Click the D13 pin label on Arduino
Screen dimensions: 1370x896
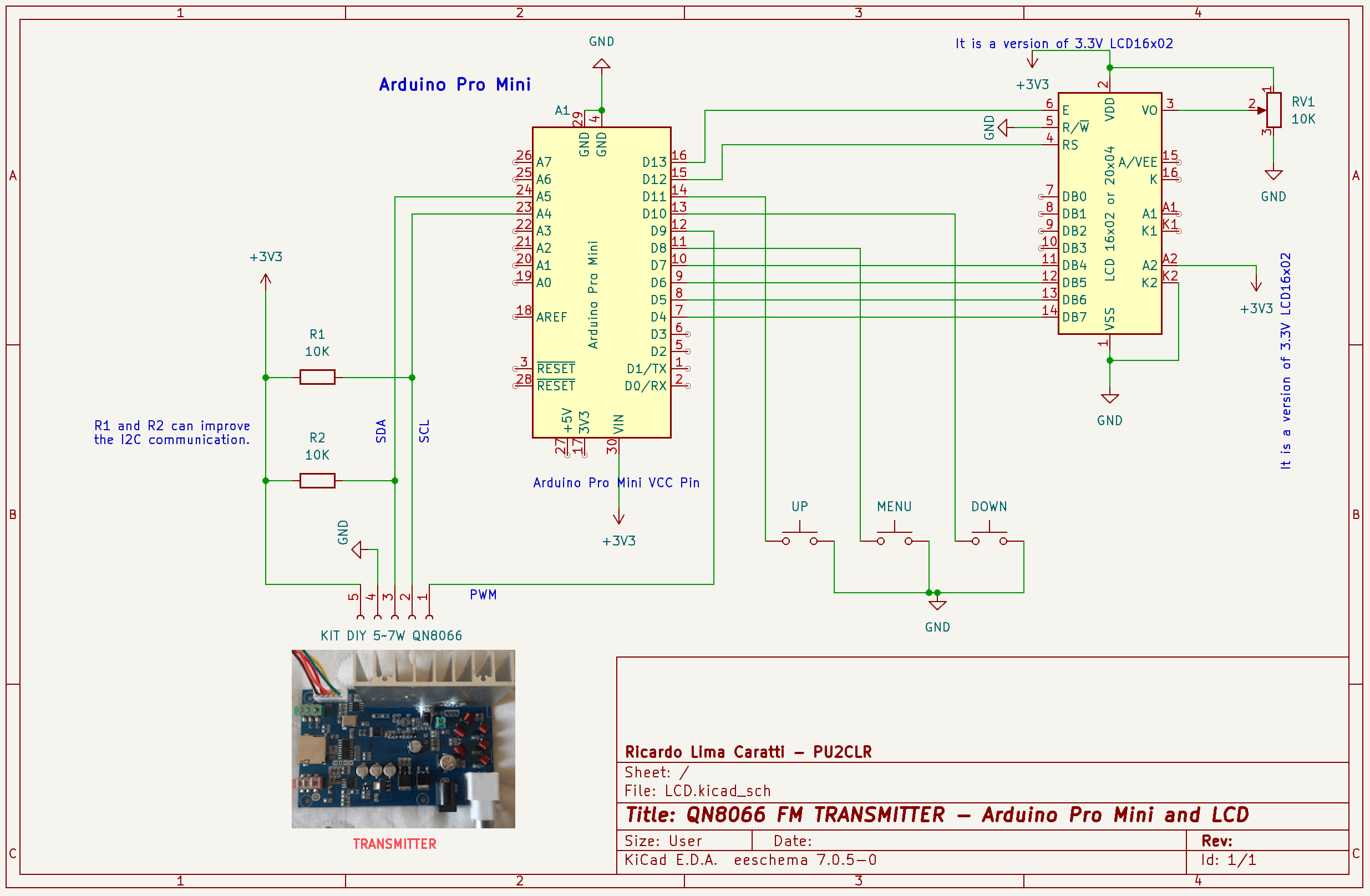point(654,162)
